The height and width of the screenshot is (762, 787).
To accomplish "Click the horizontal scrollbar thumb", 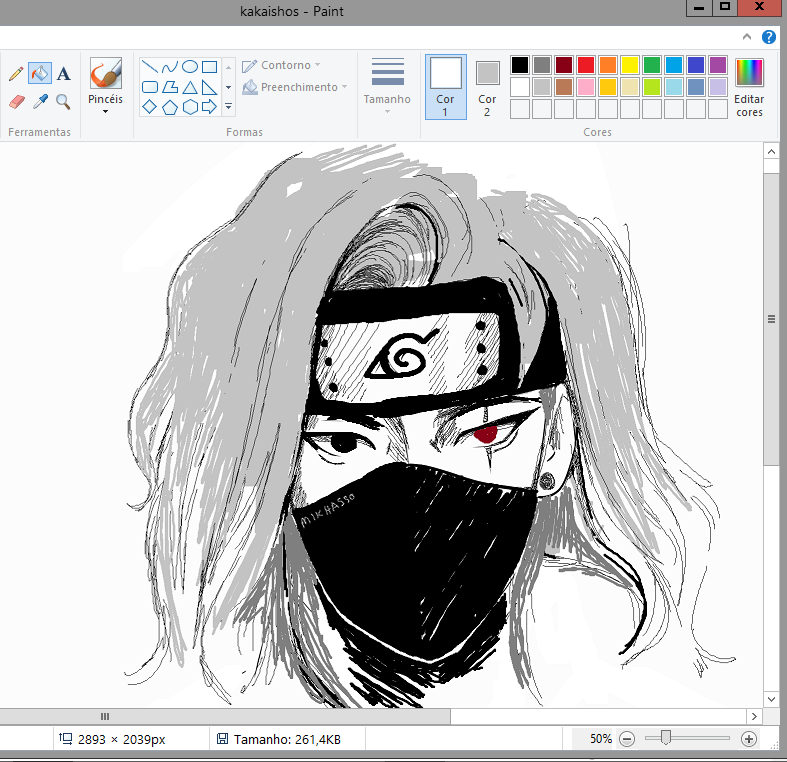I will tap(225, 716).
